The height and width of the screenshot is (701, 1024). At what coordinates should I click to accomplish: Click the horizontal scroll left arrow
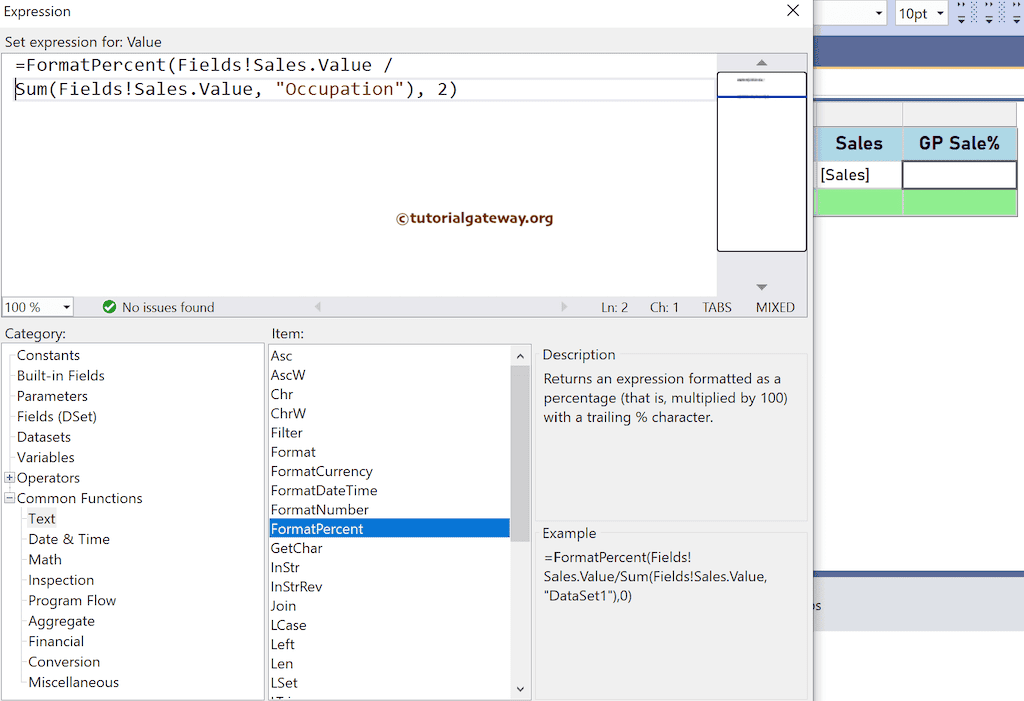click(318, 307)
